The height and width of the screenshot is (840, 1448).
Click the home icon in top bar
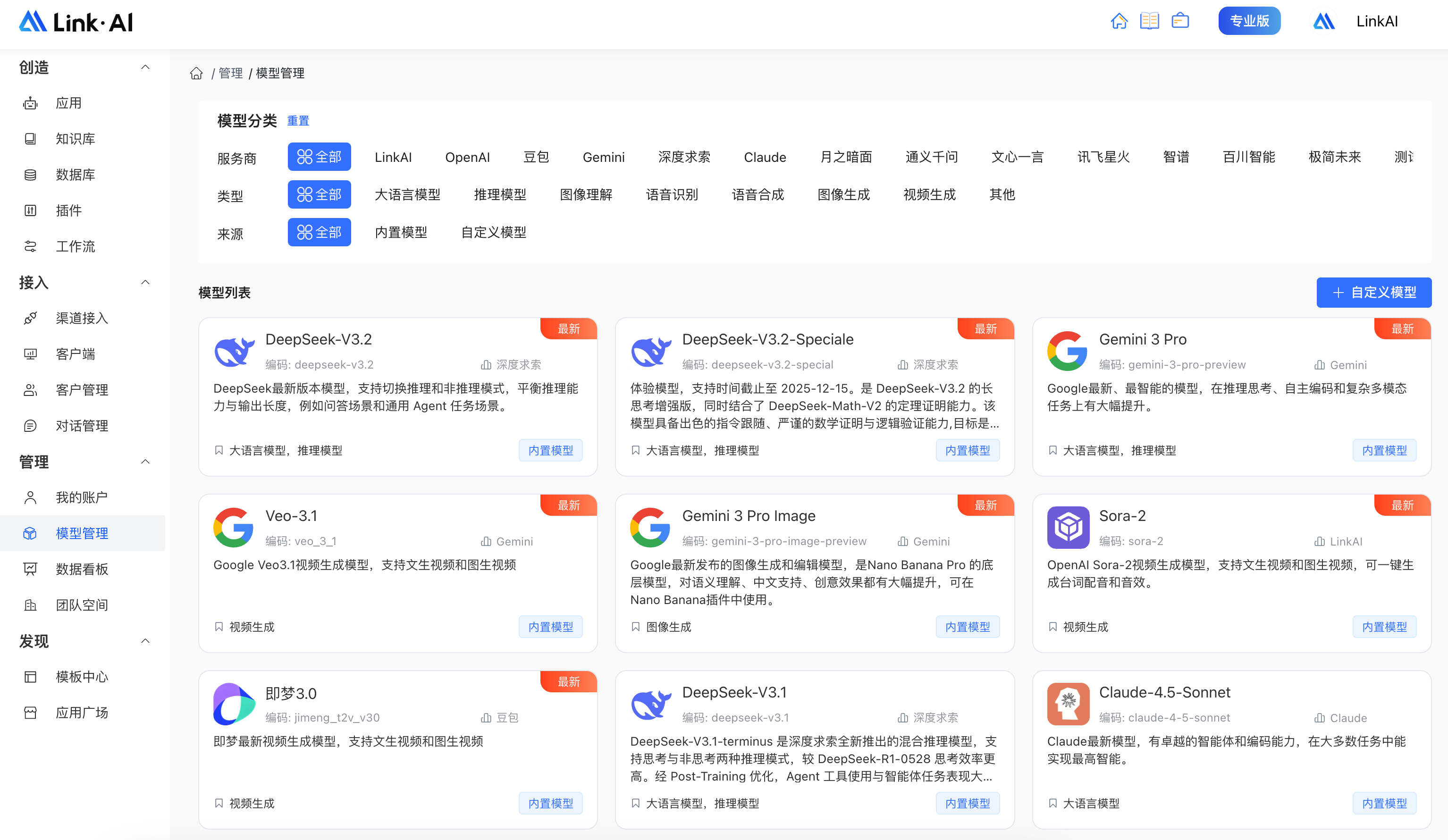(1119, 21)
